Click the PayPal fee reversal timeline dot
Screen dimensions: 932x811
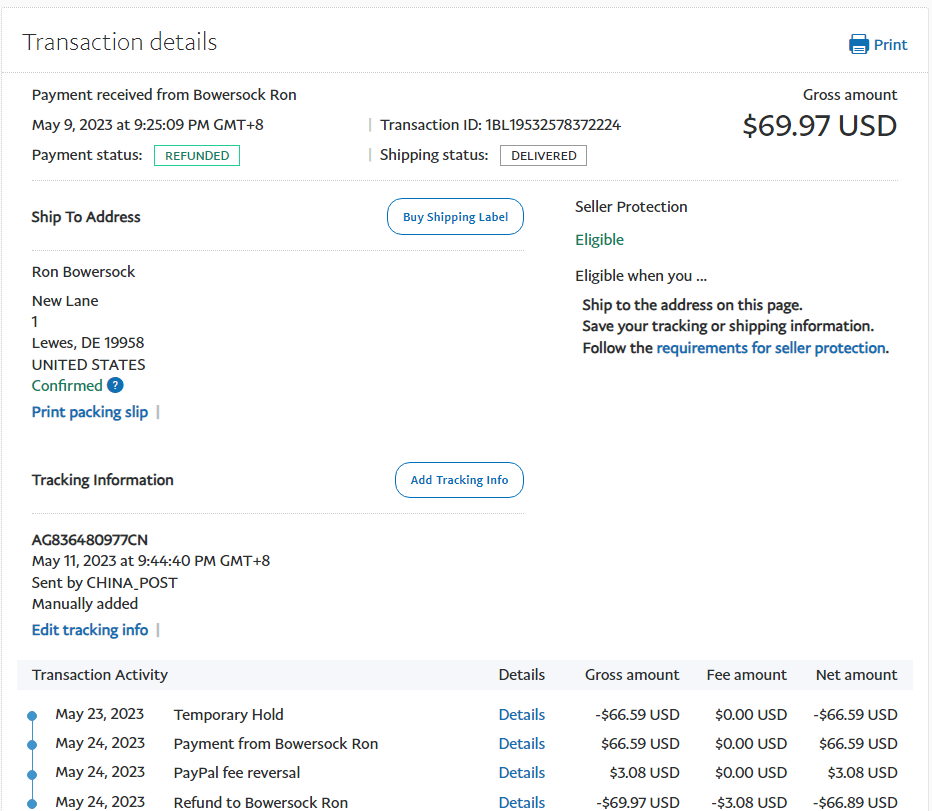(x=32, y=774)
